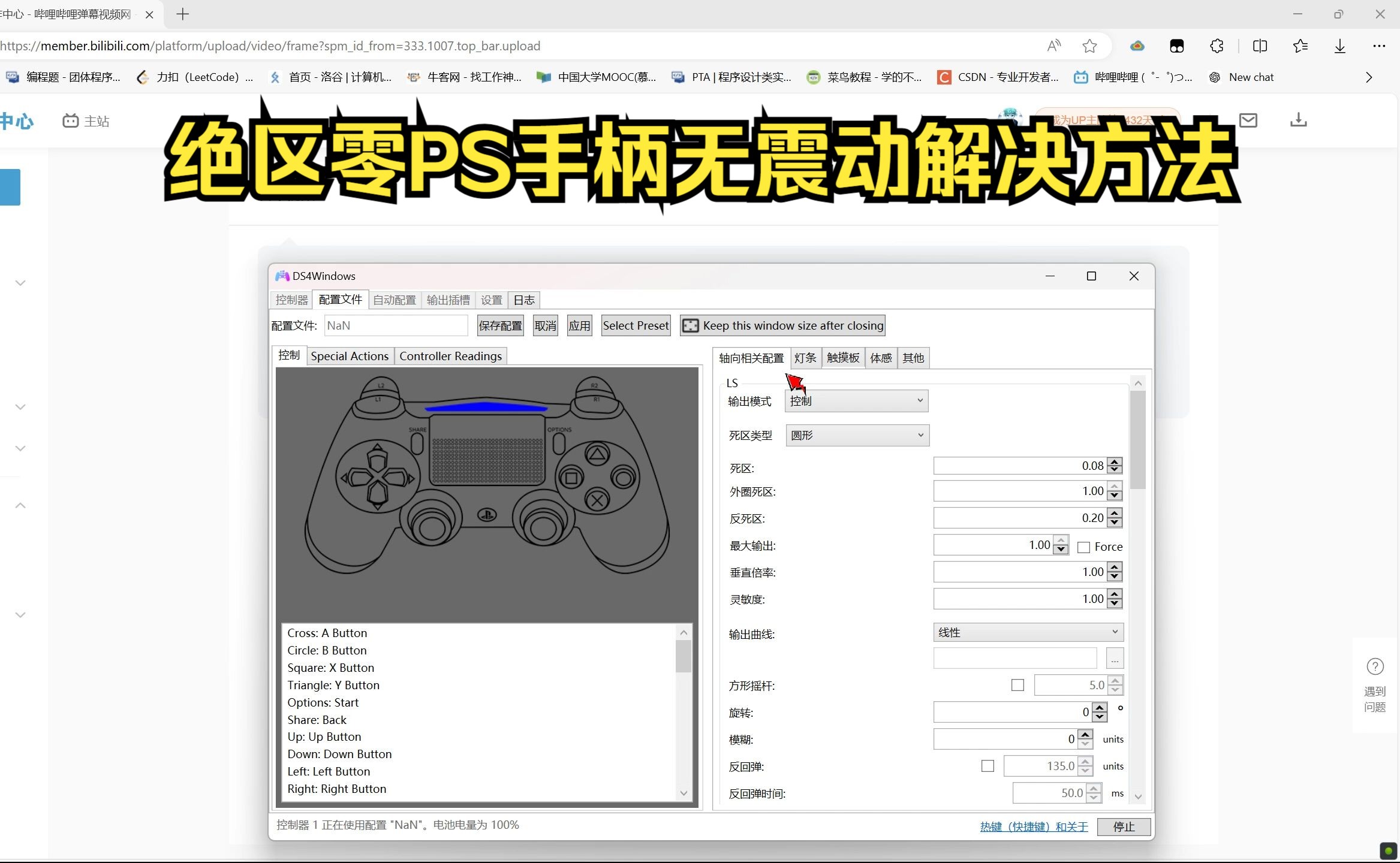This screenshot has width=1400, height=863.
Task: Enable the Force checkbox
Action: click(1083, 547)
